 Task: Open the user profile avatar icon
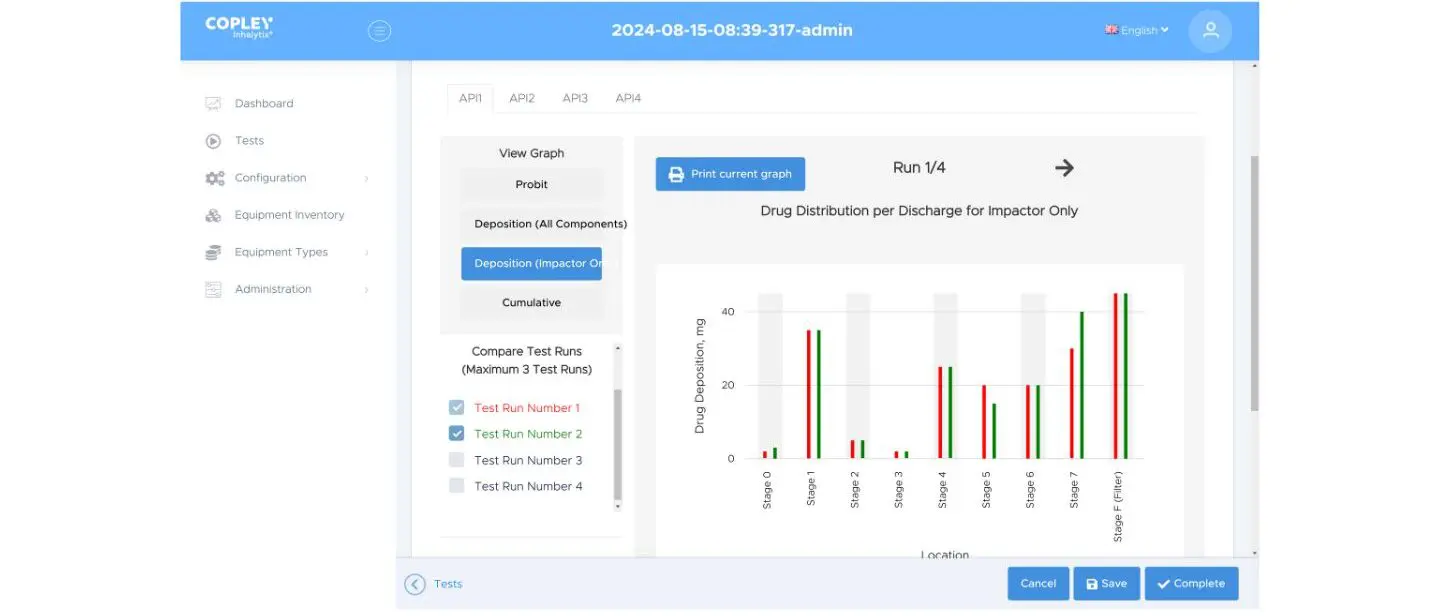point(1210,30)
